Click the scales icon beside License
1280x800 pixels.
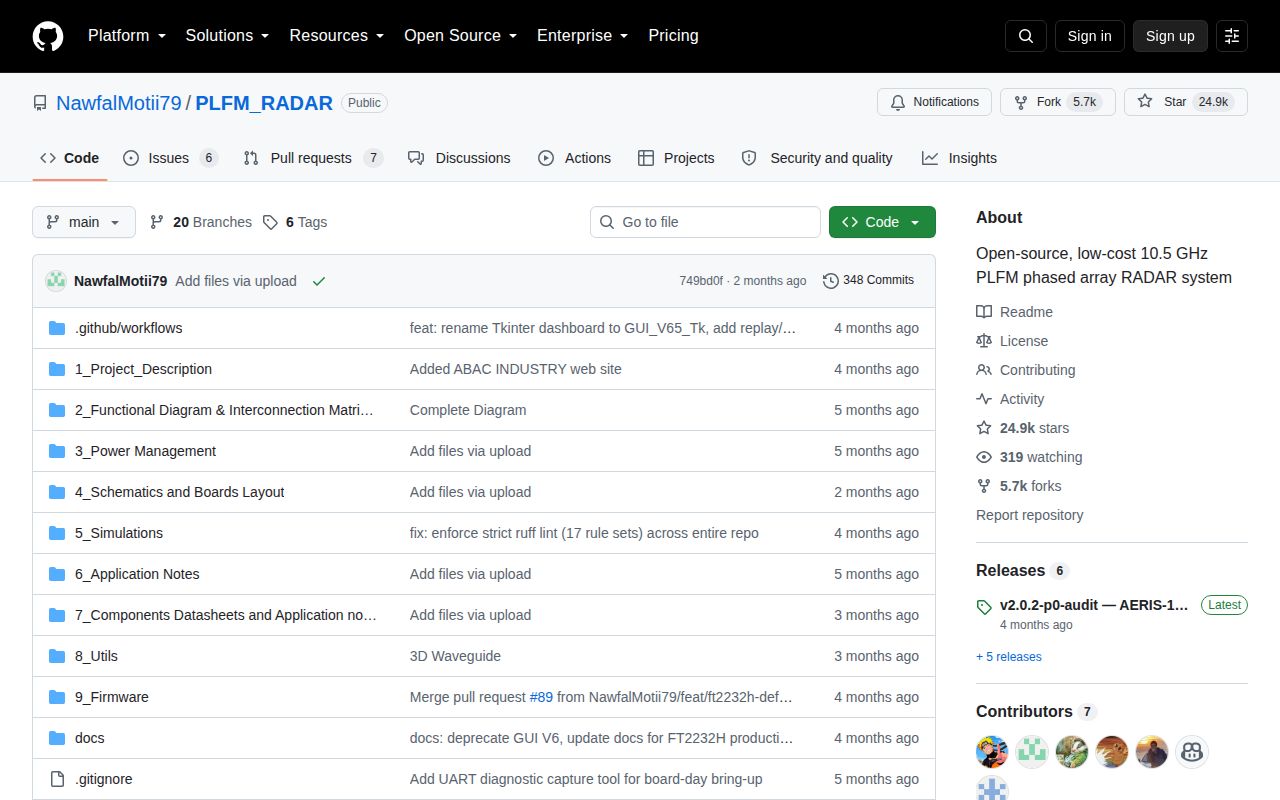pyautogui.click(x=984, y=341)
